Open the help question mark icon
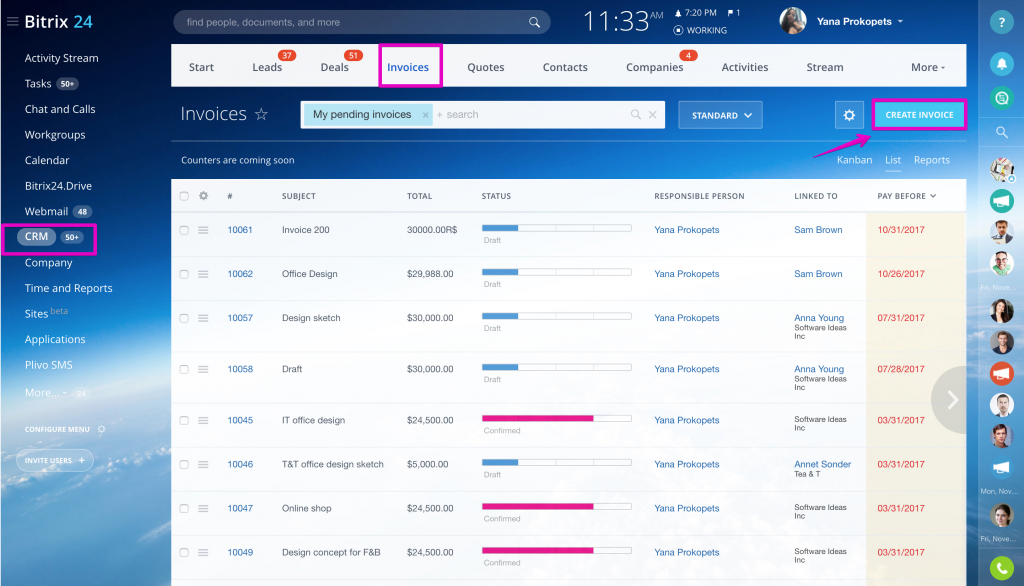This screenshot has height=586, width=1024. [1001, 22]
